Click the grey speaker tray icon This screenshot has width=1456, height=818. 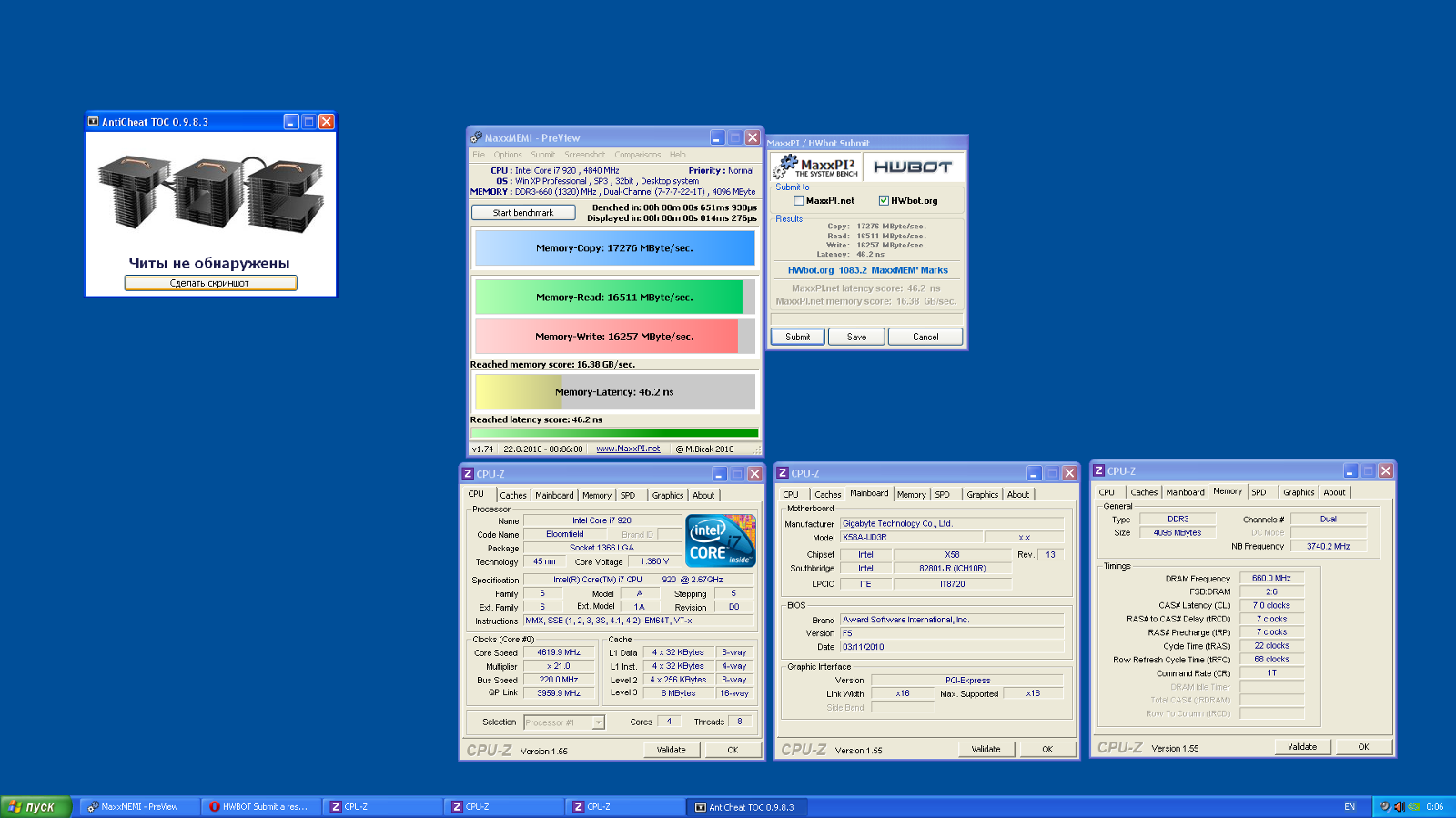tap(1384, 806)
